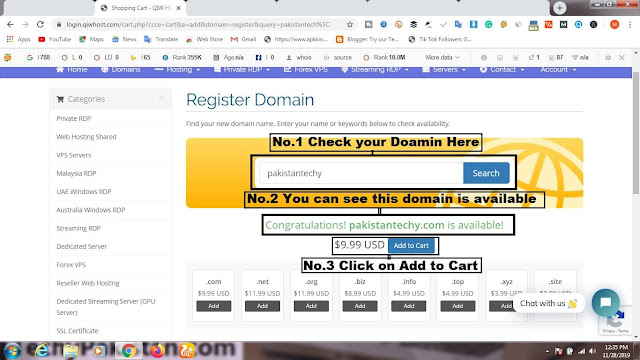The height and width of the screenshot is (360, 640).
Task: Collapse the Categories panel chevron
Action: coord(162,99)
